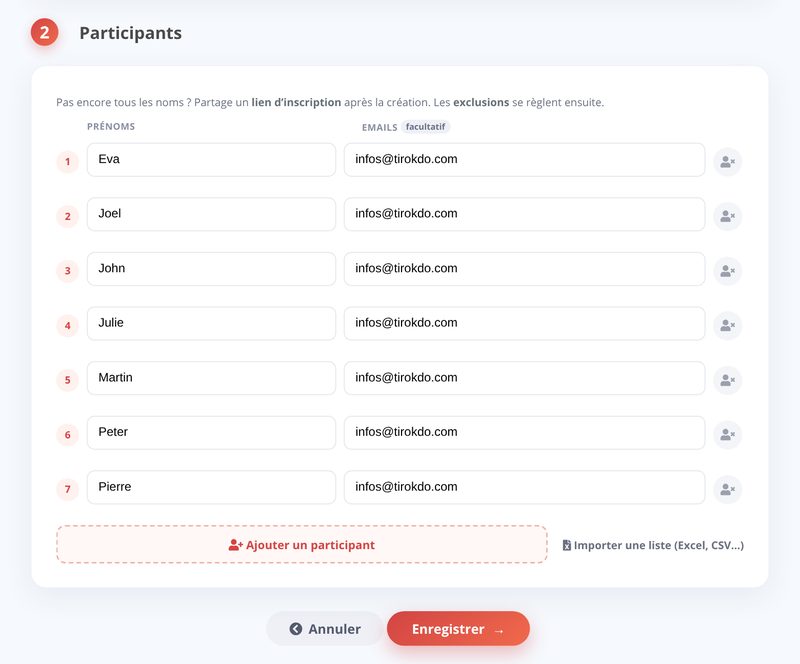Remove participant Peter via the user-remove icon

[727, 435]
